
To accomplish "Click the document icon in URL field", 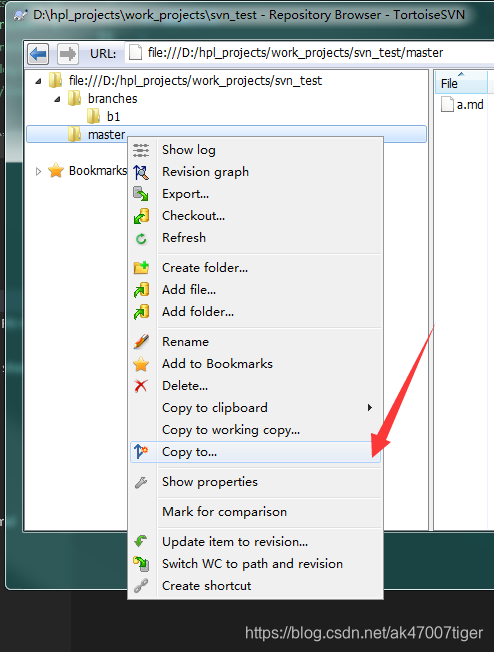I will [135, 53].
